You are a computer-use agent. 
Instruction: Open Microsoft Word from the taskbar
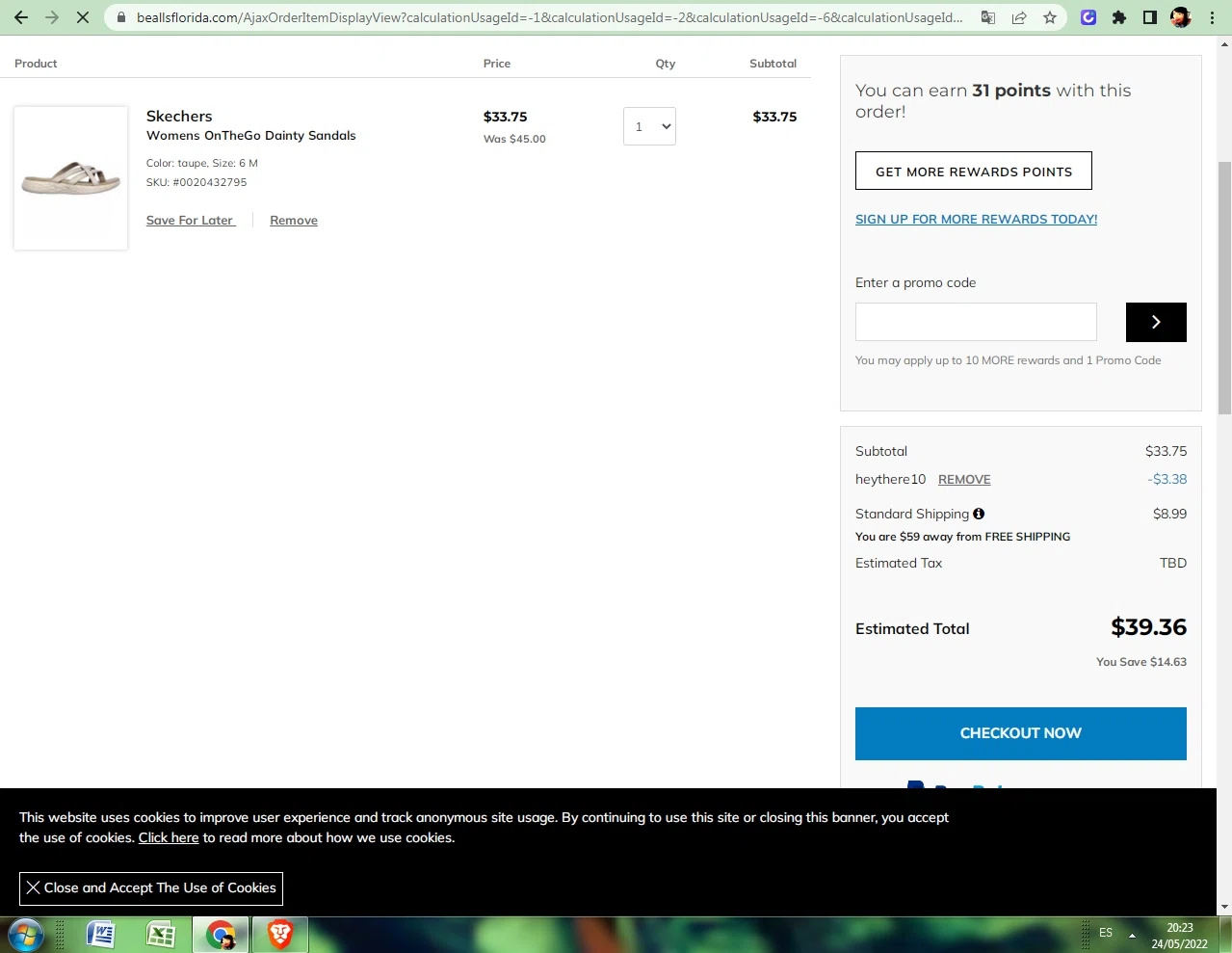tap(101, 934)
